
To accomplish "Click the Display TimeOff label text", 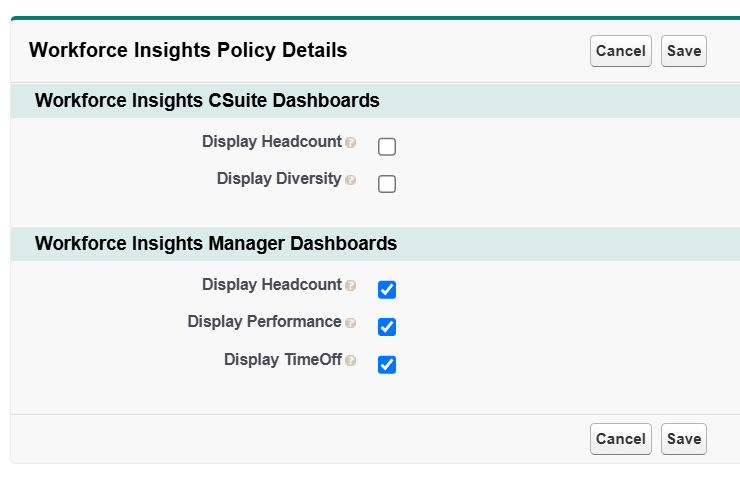I will point(282,360).
